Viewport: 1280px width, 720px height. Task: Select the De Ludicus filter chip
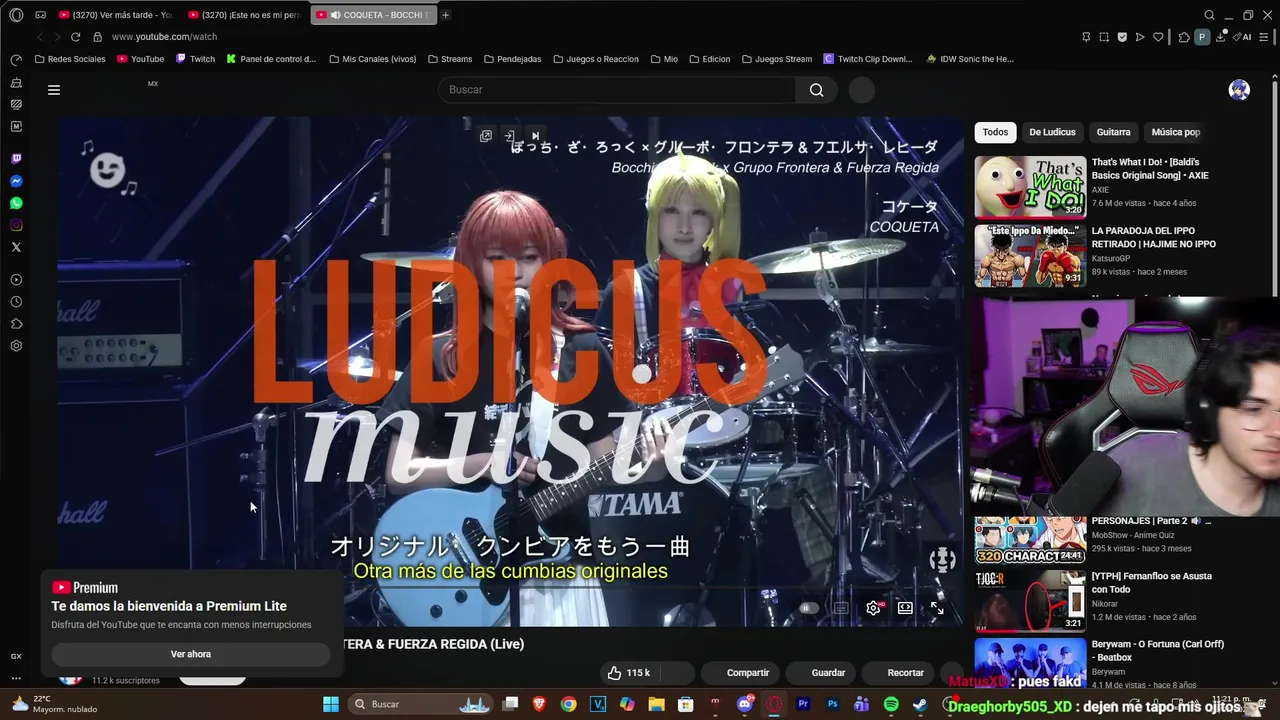tap(1052, 132)
